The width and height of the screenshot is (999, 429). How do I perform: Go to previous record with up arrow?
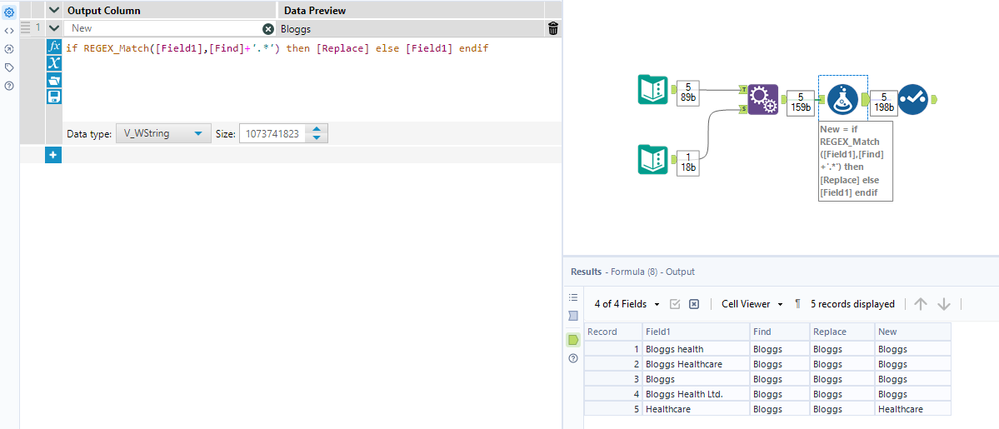[920, 305]
